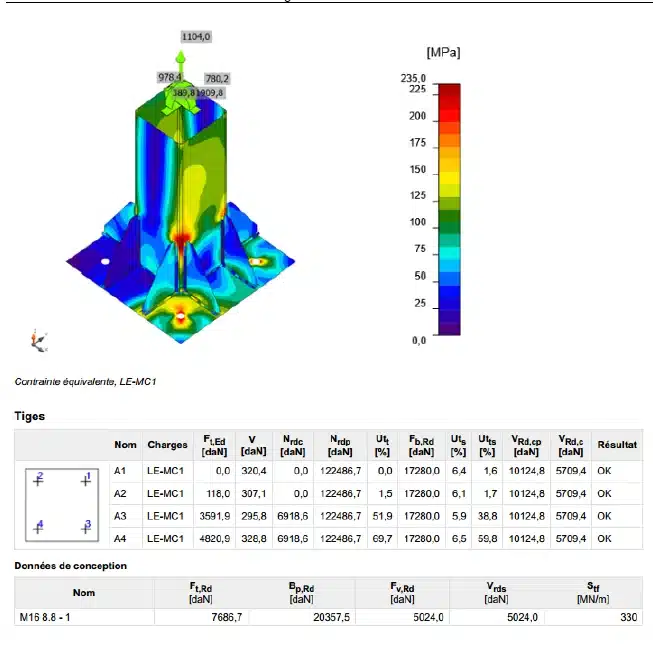Image resolution: width=653 pixels, height=645 pixels.
Task: Click the Données de conception heading
Action: [71, 566]
